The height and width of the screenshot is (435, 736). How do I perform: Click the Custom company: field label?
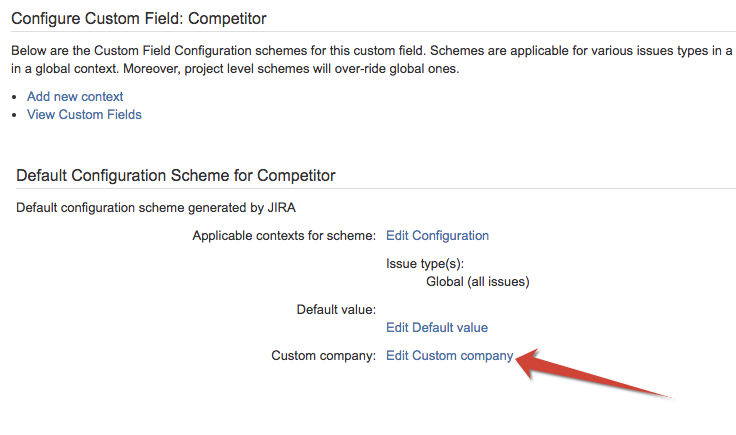click(x=323, y=355)
